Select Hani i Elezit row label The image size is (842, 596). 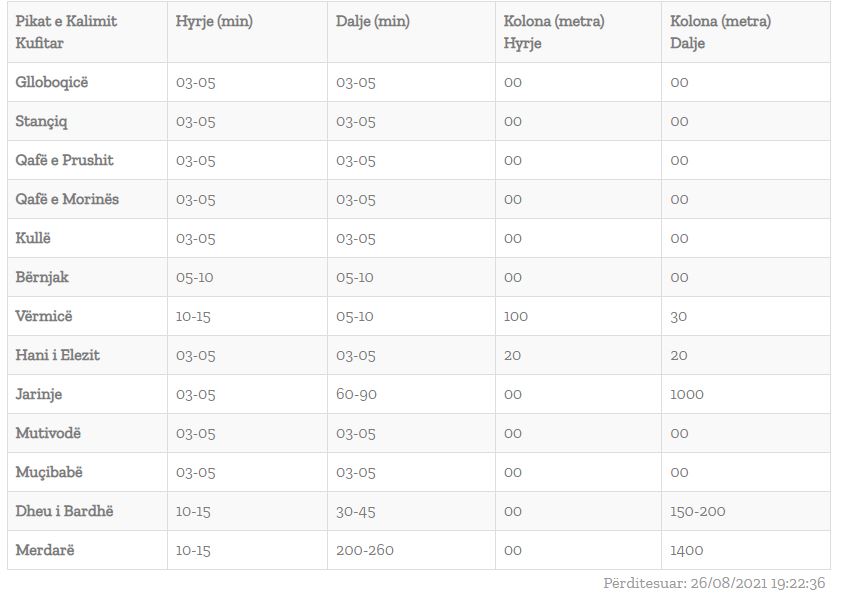point(58,355)
